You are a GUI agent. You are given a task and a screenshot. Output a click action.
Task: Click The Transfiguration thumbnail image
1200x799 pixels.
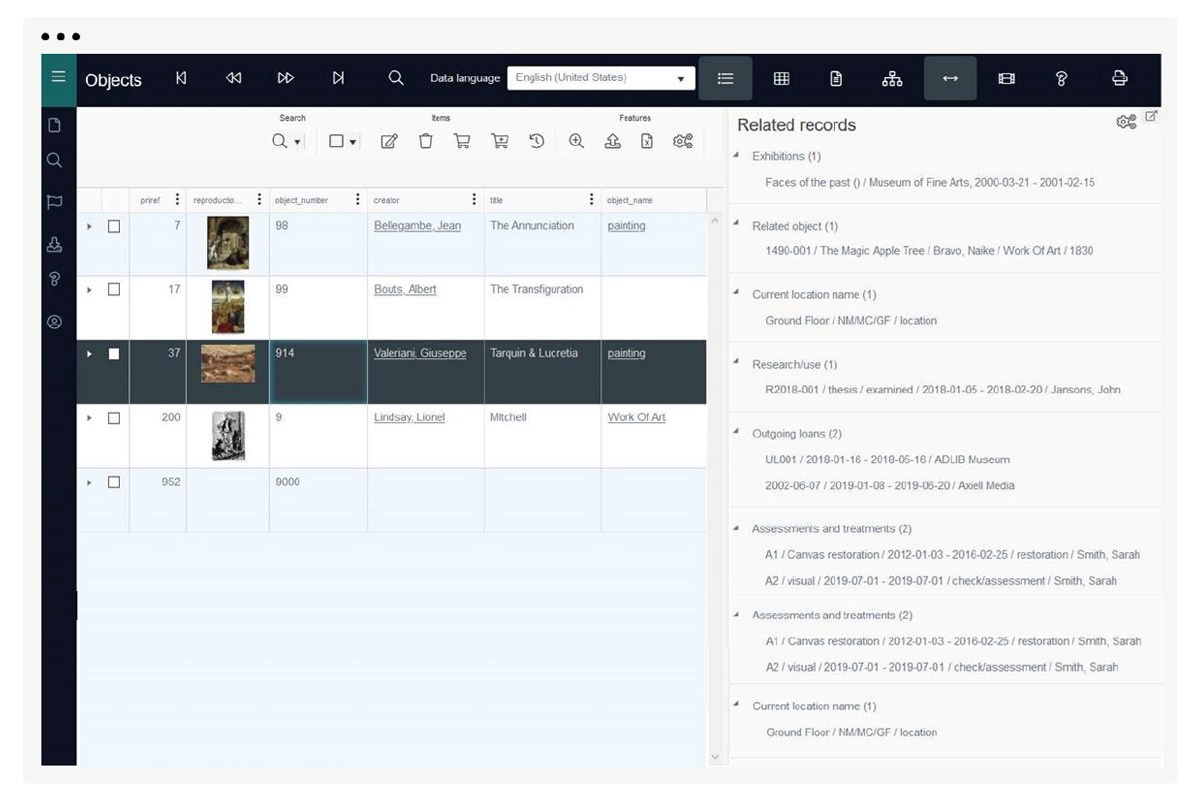(228, 307)
